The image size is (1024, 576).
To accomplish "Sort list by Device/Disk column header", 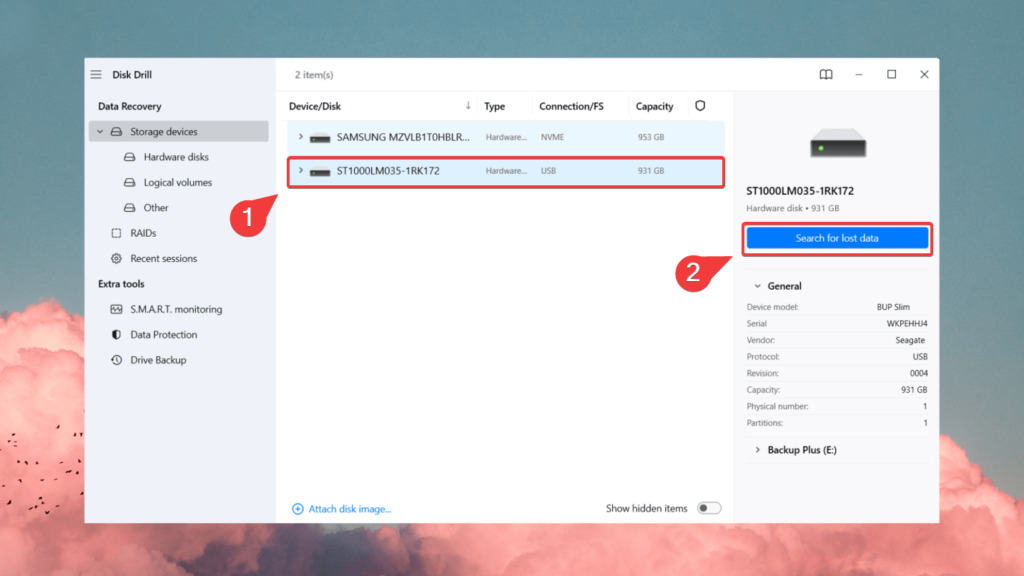I will (x=316, y=106).
